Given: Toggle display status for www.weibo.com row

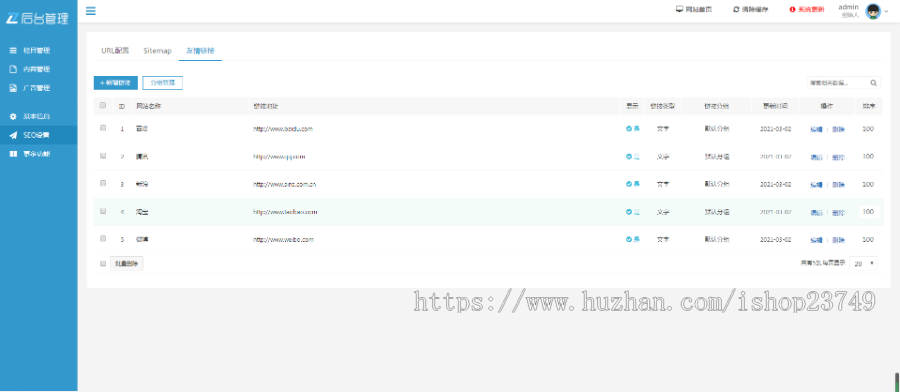Looking at the screenshot, I should click(633, 239).
